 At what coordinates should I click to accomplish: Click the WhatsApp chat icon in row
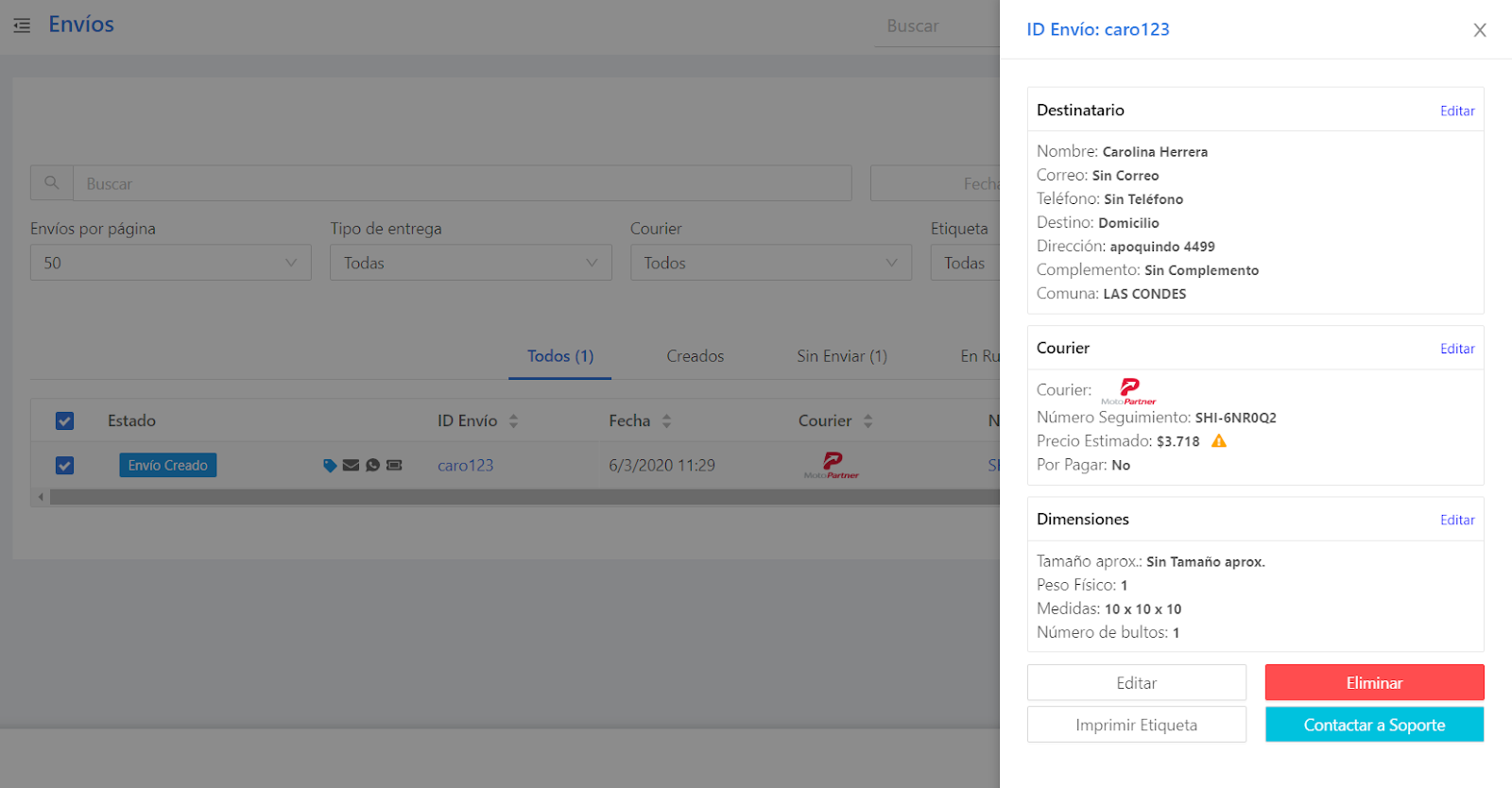tap(372, 466)
